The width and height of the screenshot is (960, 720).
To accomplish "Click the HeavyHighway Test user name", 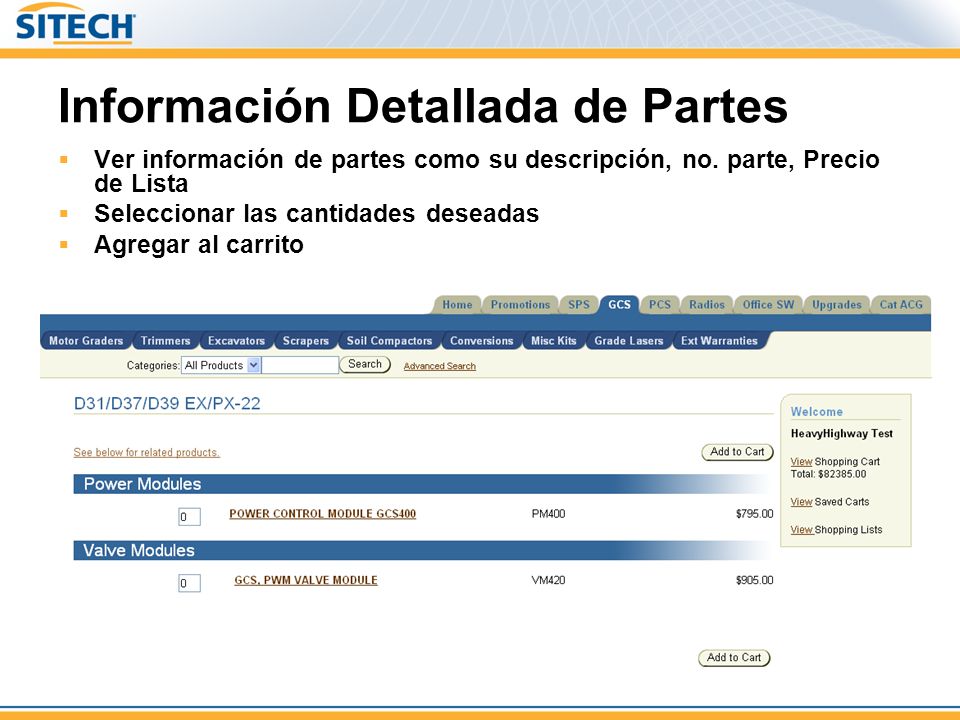I will (x=842, y=433).
